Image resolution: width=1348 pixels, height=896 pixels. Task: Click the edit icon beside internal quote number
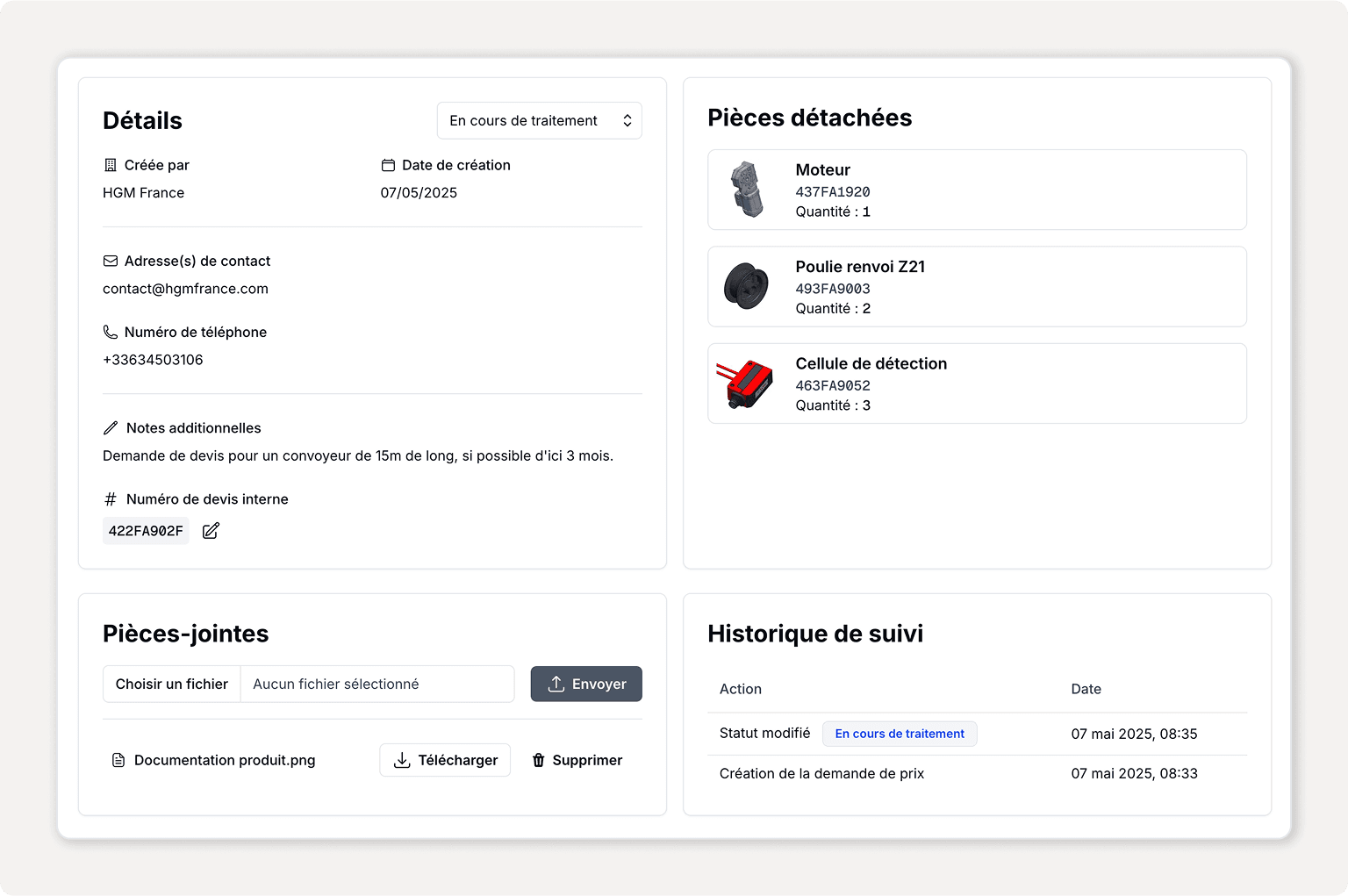pos(211,531)
